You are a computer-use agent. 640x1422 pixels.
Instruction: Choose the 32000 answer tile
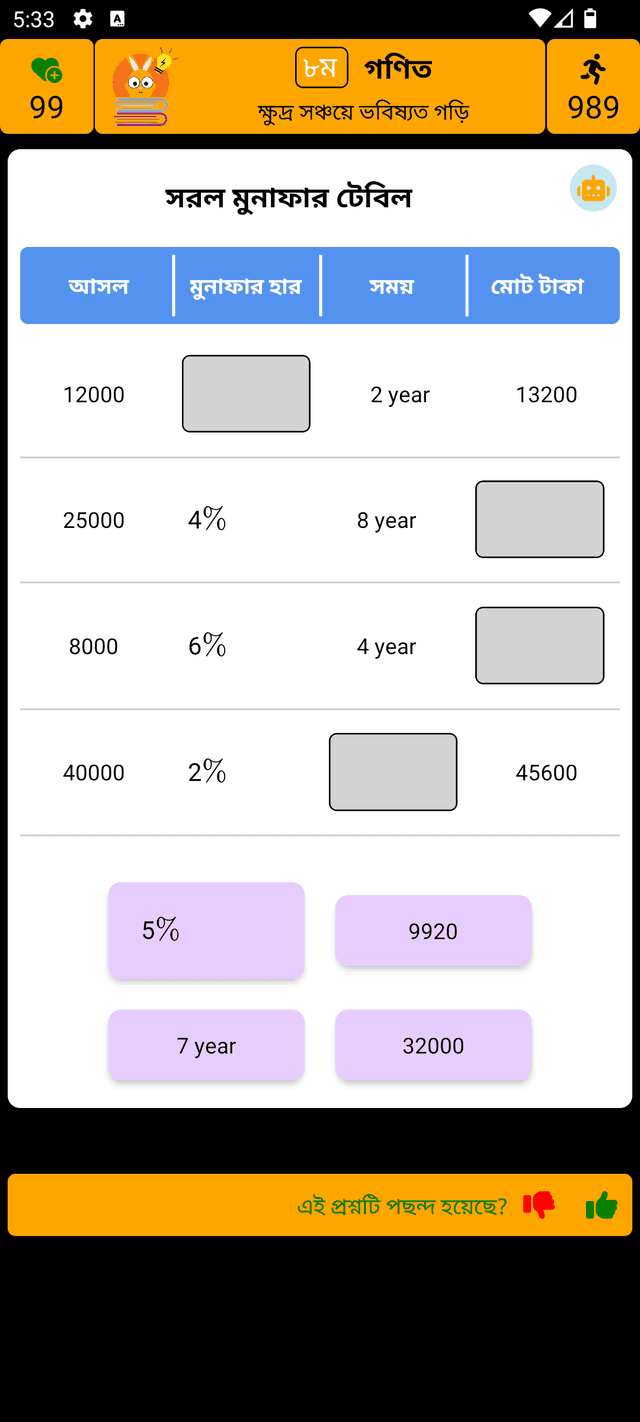pyautogui.click(x=433, y=1045)
